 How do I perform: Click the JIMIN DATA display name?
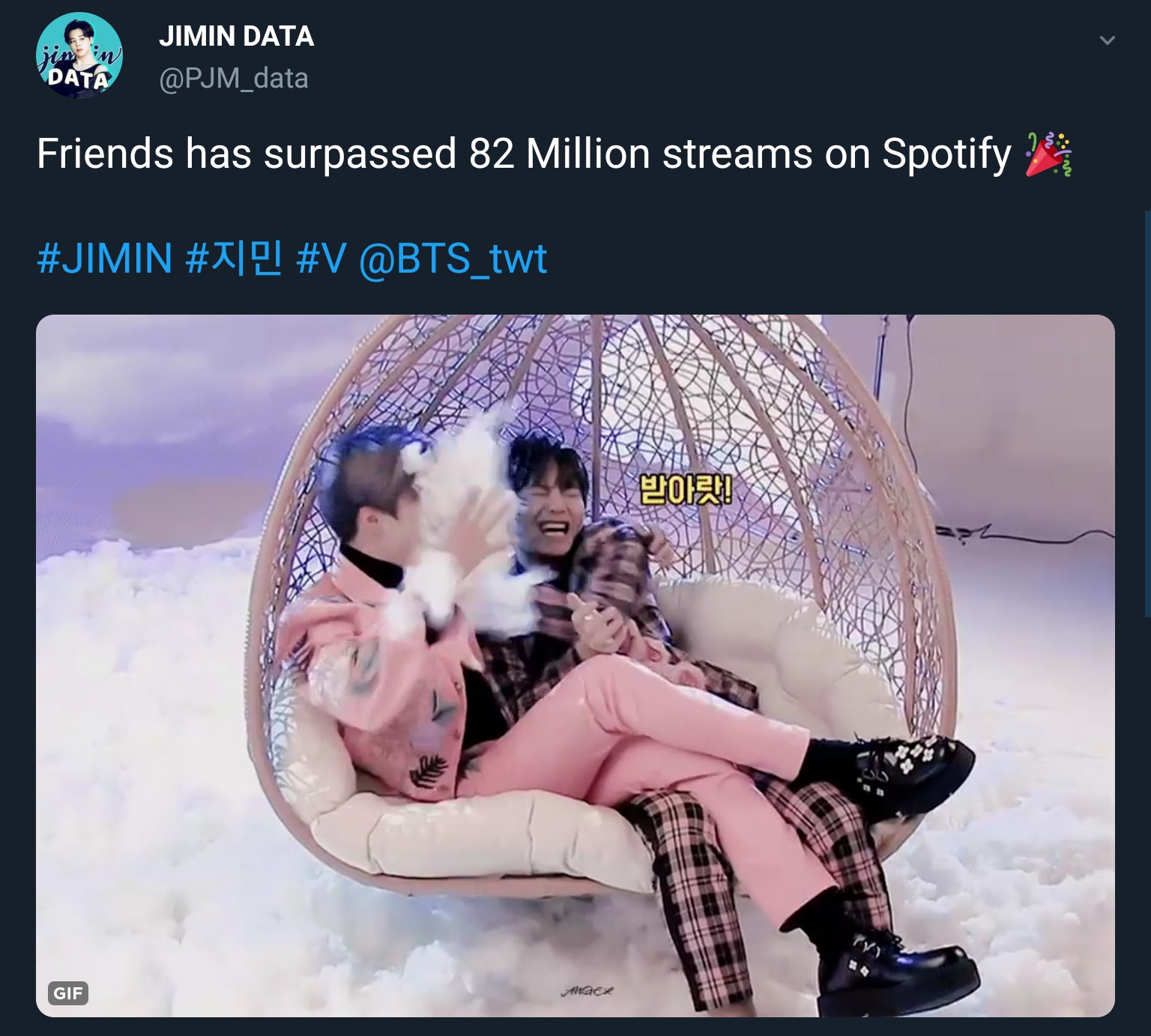pyautogui.click(x=236, y=36)
